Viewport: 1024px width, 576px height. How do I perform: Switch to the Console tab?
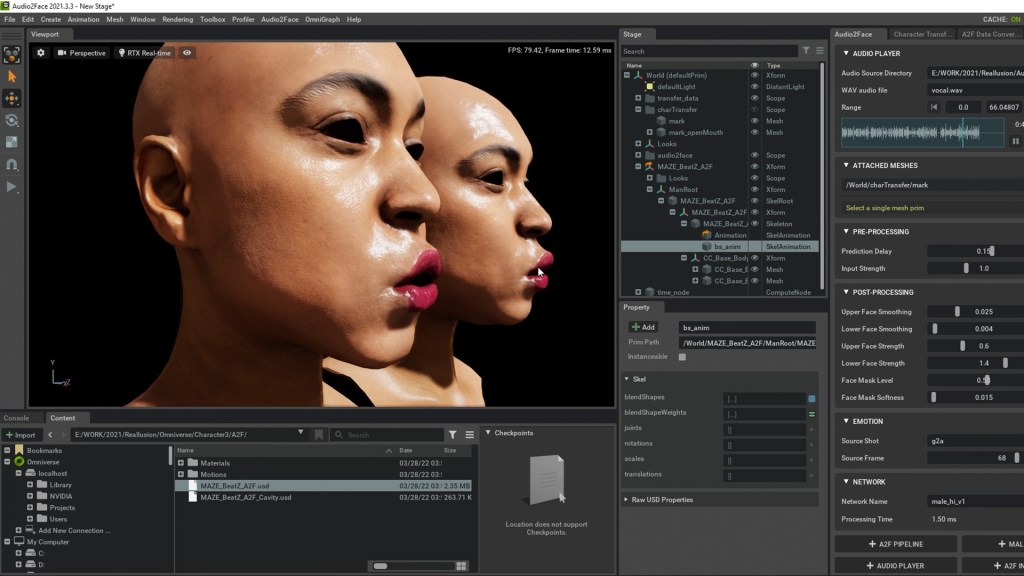pos(16,418)
